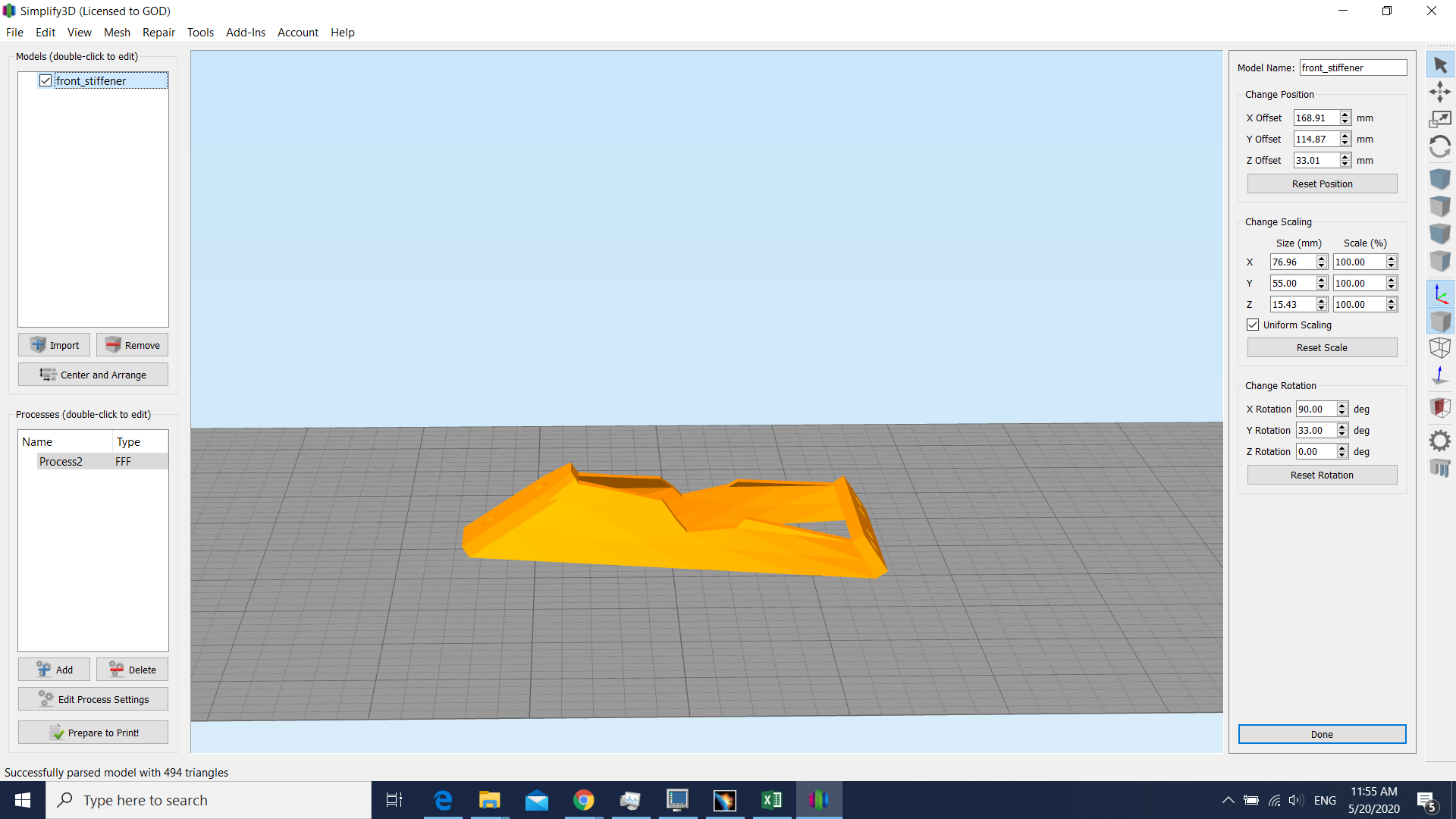The image size is (1456, 819).
Task: Activate the translate/move model tool
Action: pyautogui.click(x=1440, y=91)
